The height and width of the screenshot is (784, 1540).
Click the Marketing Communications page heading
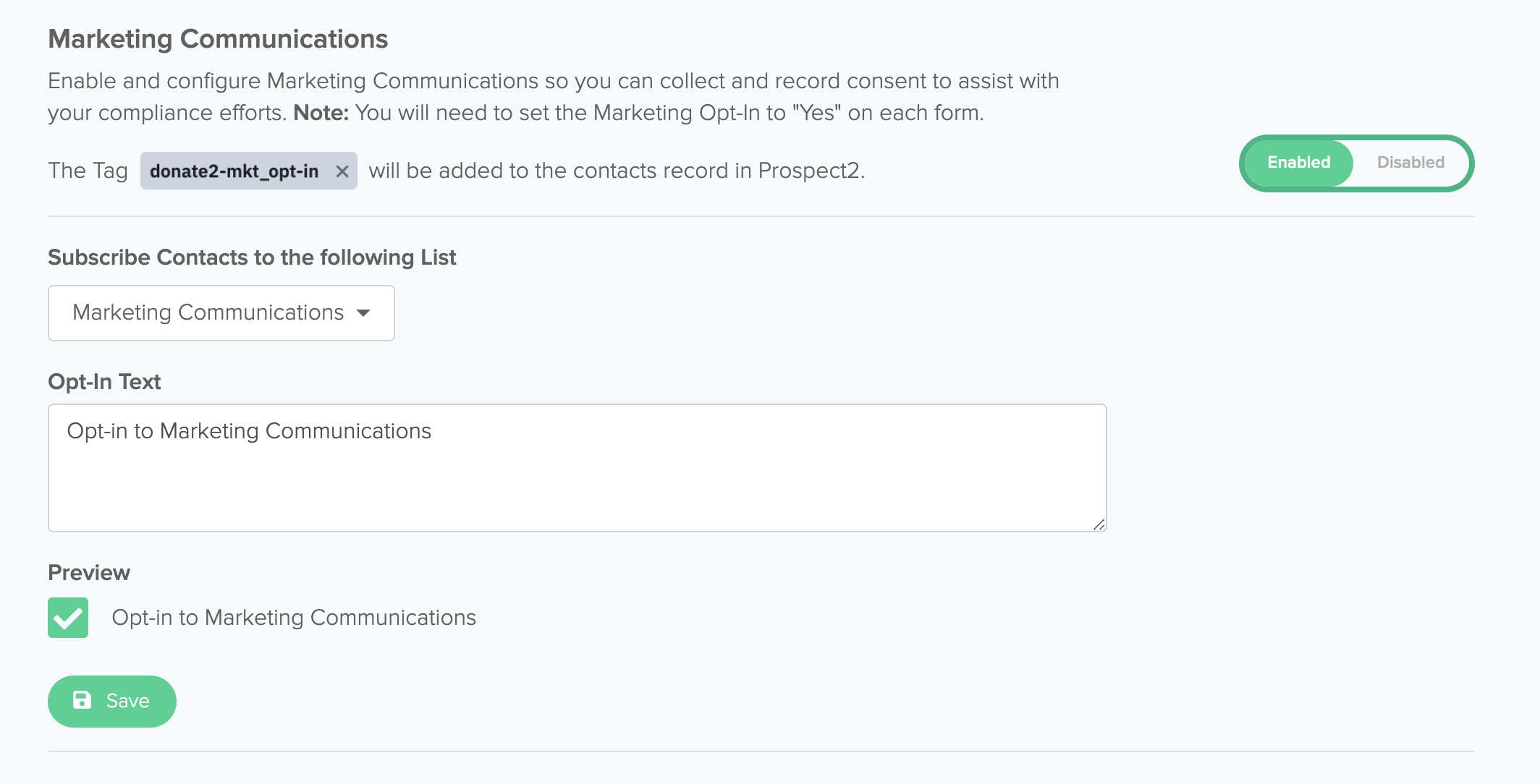point(218,39)
